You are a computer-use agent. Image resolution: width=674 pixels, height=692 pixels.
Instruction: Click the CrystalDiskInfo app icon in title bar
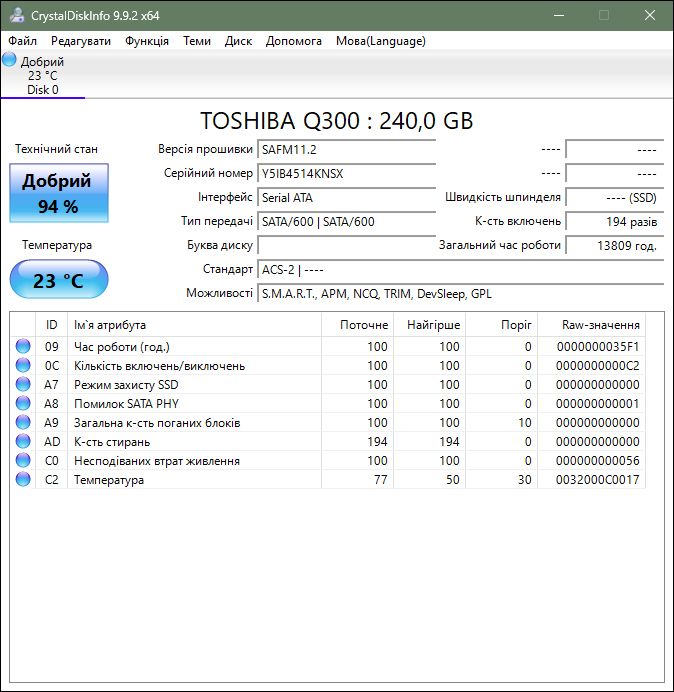[x=17, y=15]
